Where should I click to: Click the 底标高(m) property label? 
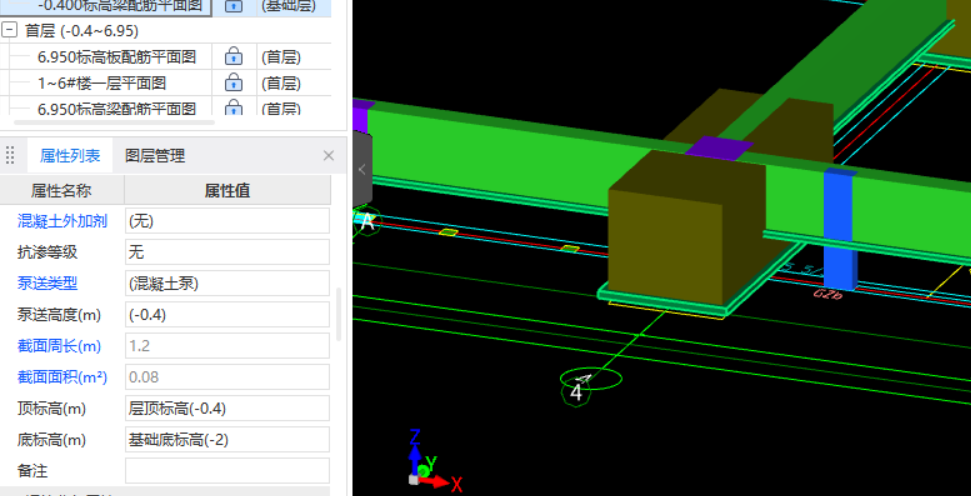[x=51, y=440]
